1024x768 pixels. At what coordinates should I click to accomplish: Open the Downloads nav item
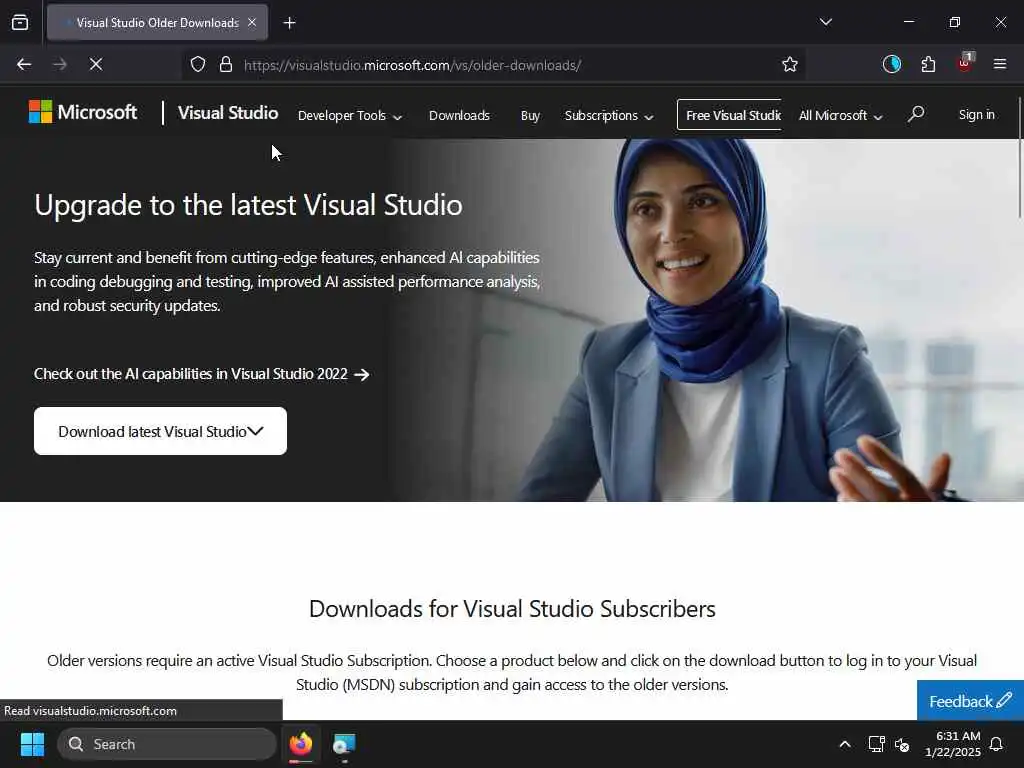(x=459, y=116)
